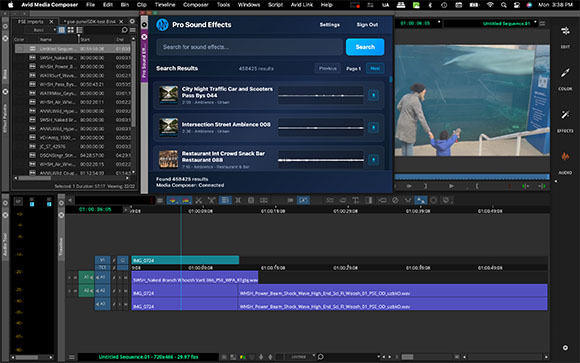Click the Title tool icon in timeline toolbar
Viewport: 580px width, 363px height.
[x=355, y=200]
